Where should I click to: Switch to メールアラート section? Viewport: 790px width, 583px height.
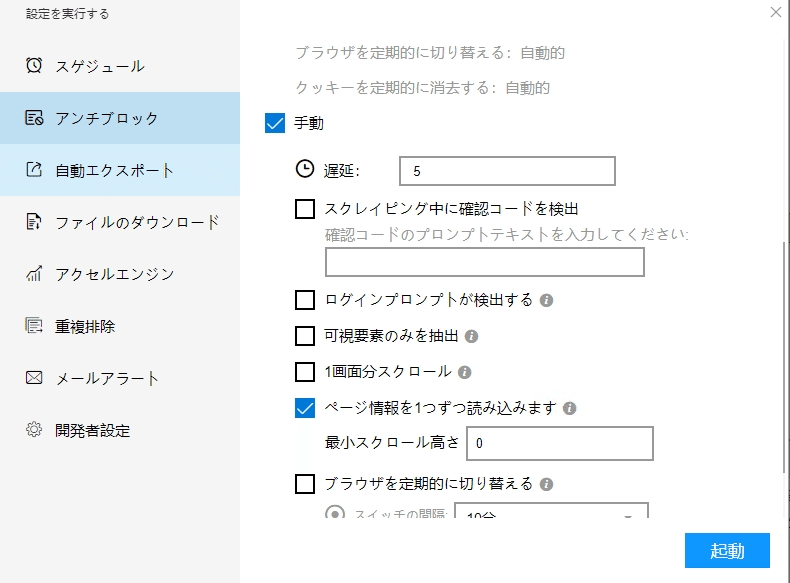[x=107, y=378]
